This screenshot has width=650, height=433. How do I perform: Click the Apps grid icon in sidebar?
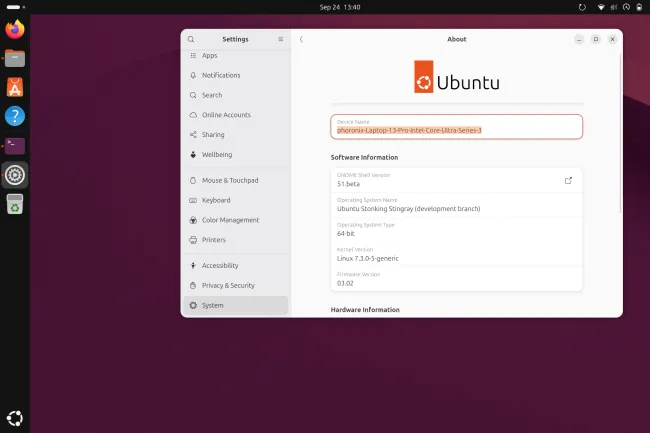coord(193,55)
